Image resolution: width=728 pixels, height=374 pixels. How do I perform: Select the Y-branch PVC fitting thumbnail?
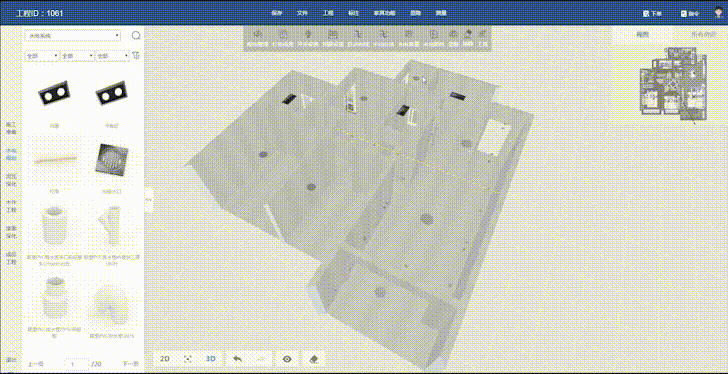point(110,227)
